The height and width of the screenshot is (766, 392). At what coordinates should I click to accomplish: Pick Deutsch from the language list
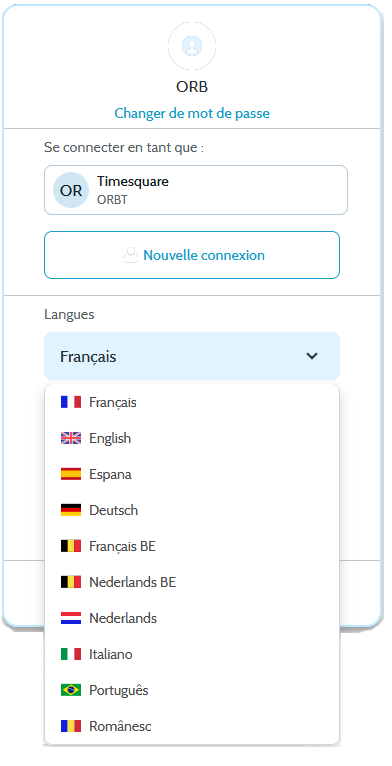192,510
